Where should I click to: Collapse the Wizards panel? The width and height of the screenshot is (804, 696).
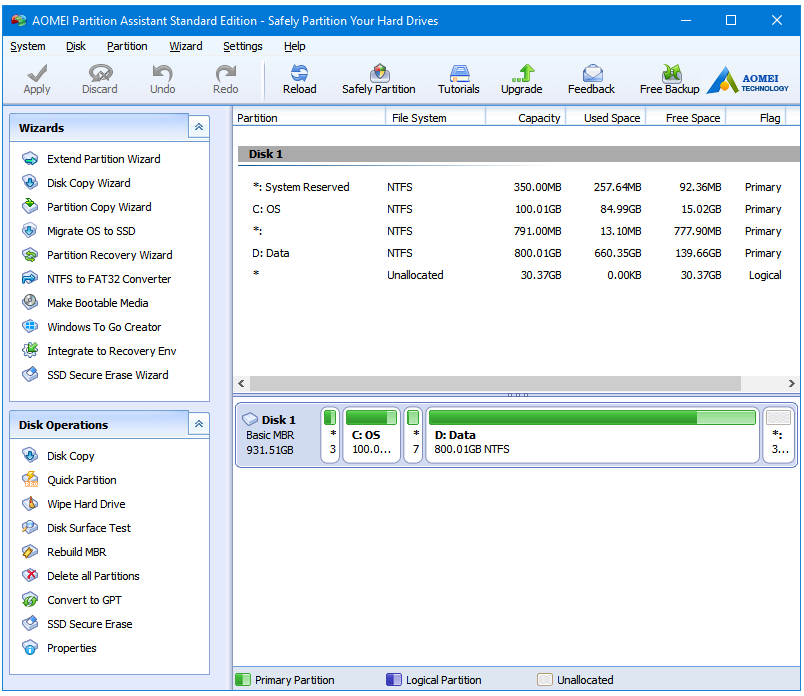click(x=199, y=127)
